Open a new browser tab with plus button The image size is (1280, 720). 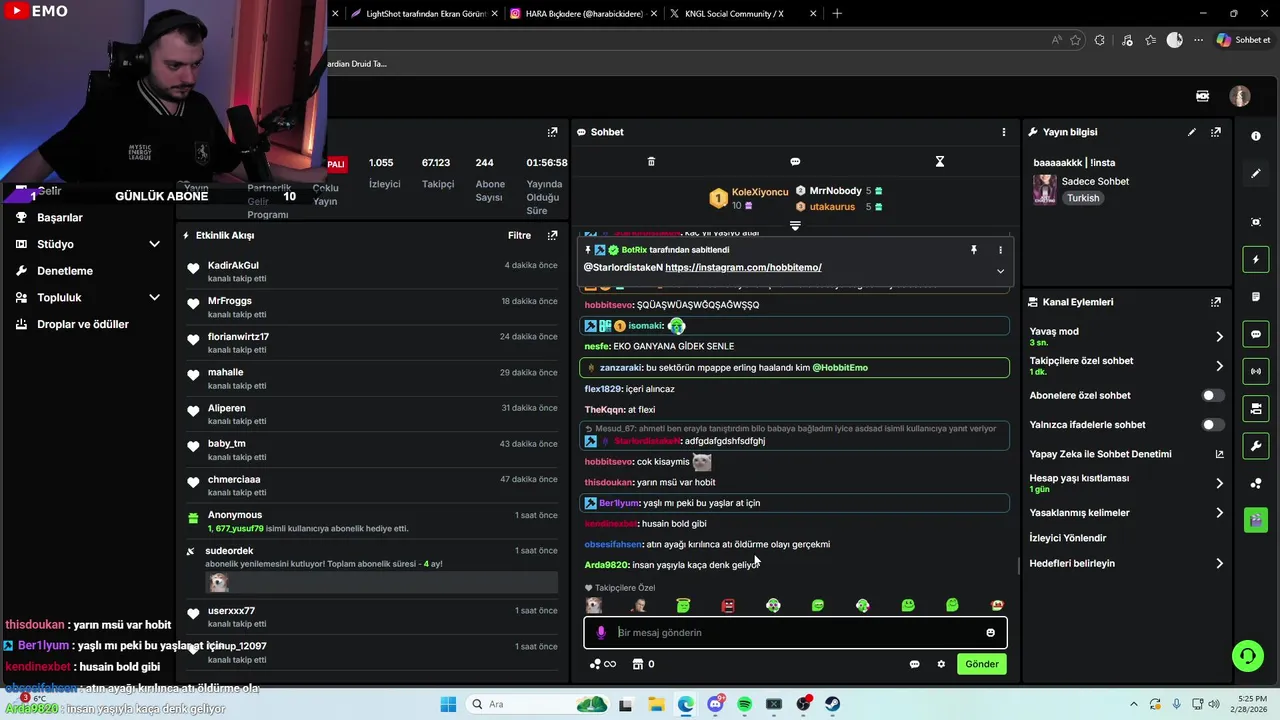click(x=837, y=14)
